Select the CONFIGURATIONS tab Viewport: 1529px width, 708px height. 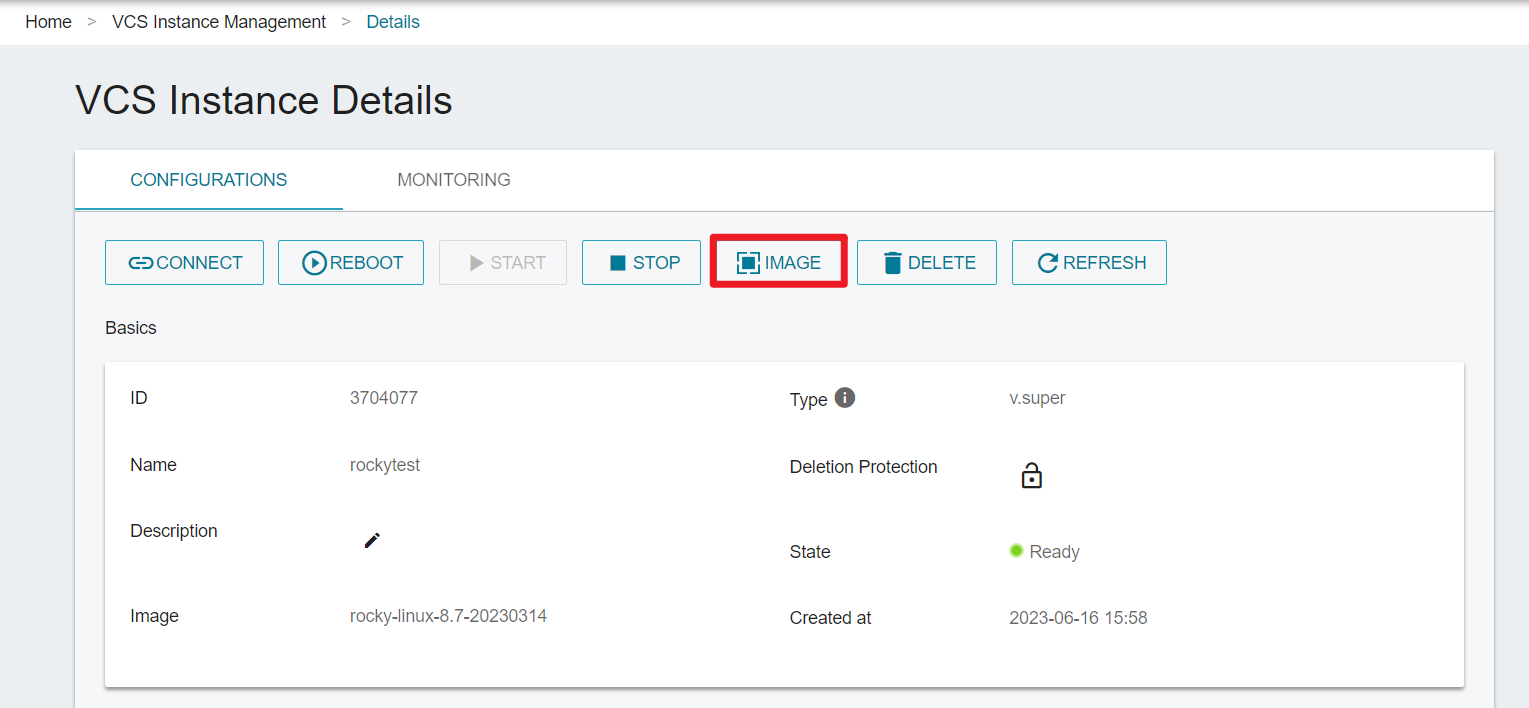coord(209,180)
